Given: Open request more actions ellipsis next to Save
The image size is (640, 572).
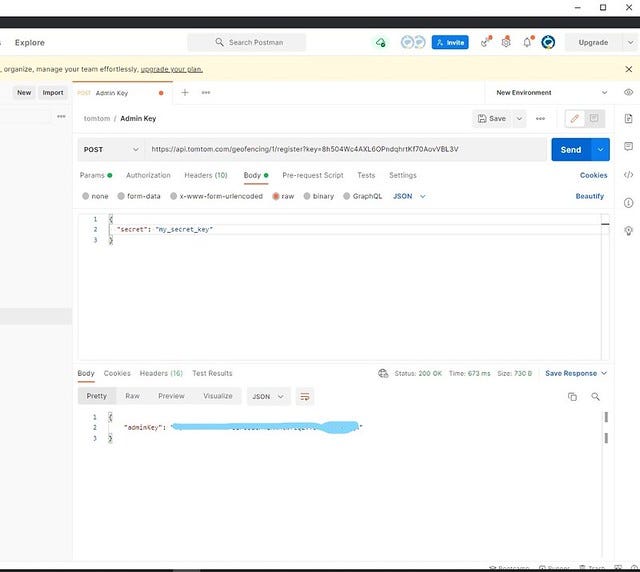Looking at the screenshot, I should pyautogui.click(x=540, y=118).
